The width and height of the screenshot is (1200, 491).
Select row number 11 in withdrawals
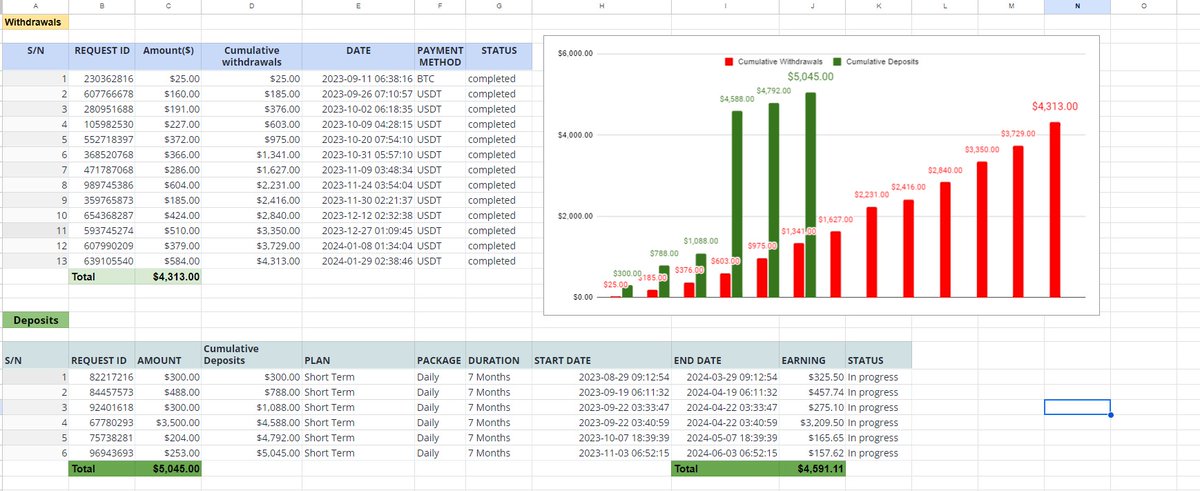click(35, 231)
